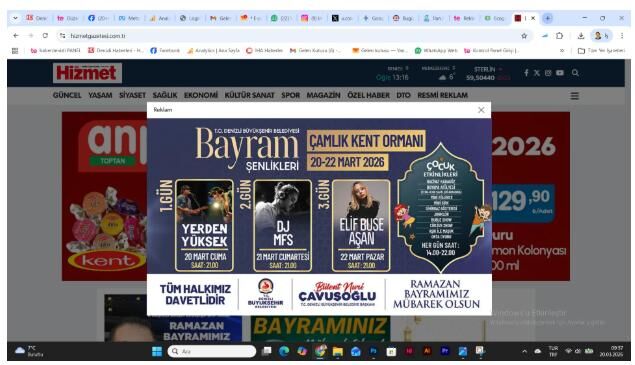Switch to the X tab
The width and height of the screenshot is (635, 365).
coord(341,18)
